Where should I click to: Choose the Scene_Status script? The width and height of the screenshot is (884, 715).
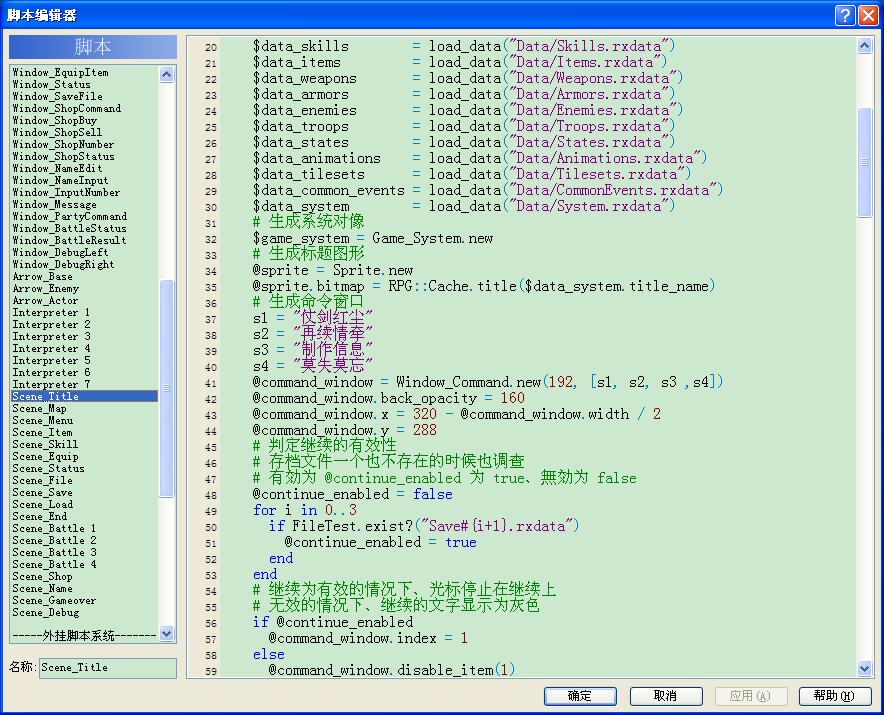click(x=48, y=468)
